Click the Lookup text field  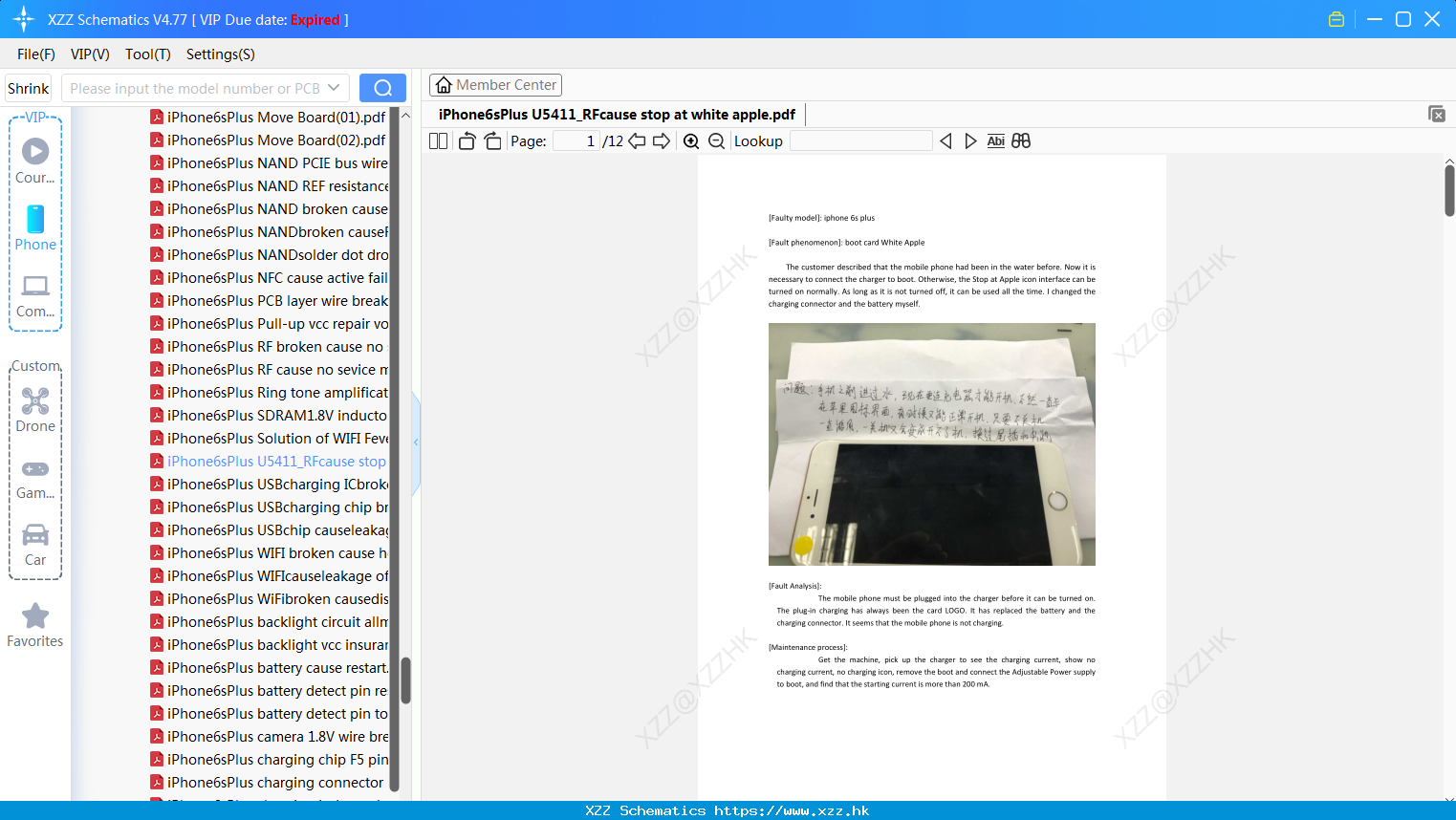point(860,141)
